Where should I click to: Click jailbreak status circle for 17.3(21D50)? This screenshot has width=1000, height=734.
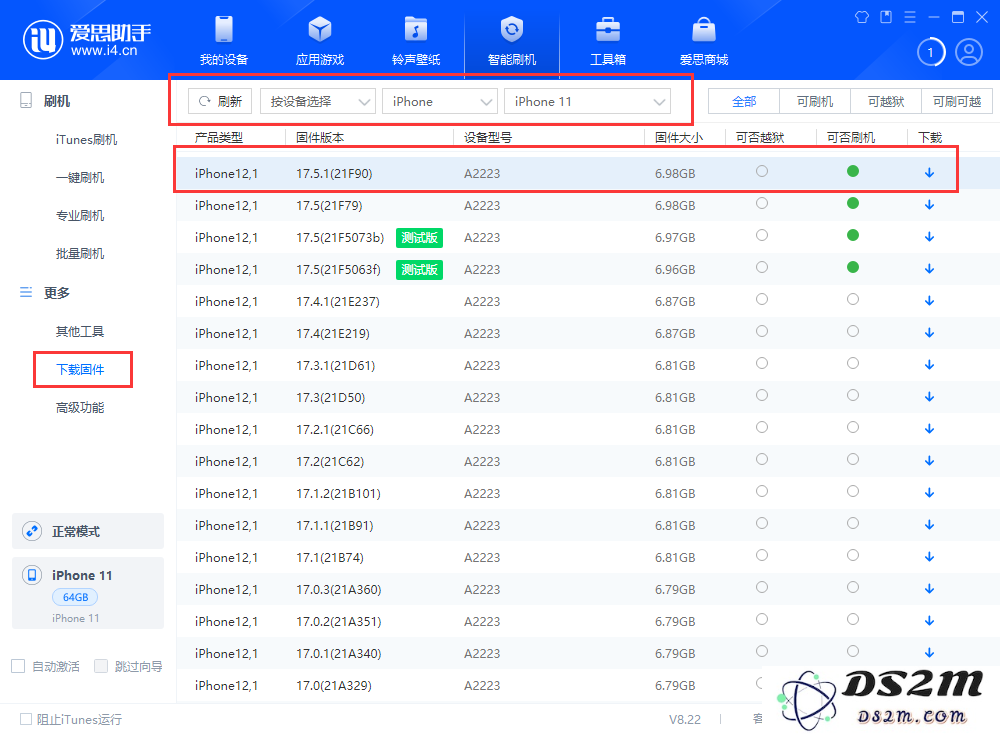coord(761,395)
